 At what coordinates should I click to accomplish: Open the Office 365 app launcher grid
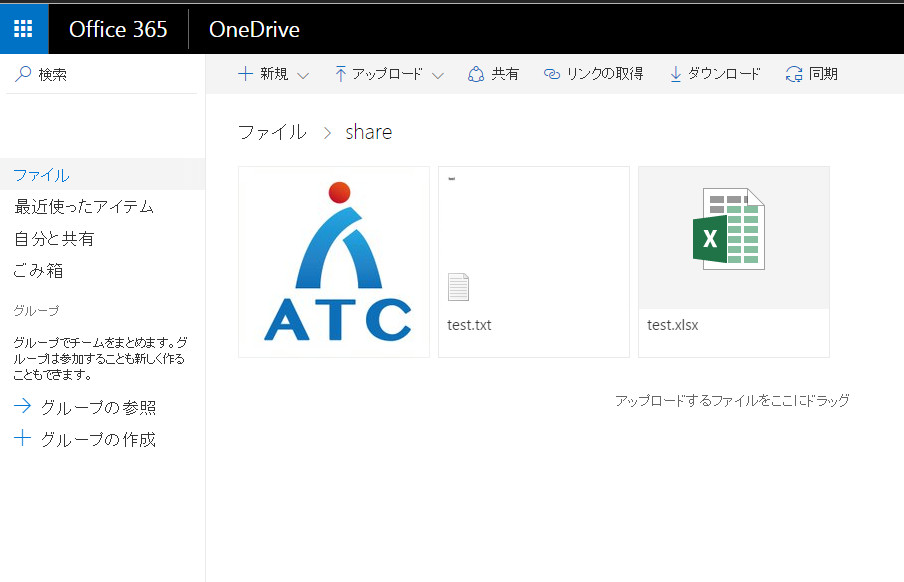pyautogui.click(x=24, y=28)
